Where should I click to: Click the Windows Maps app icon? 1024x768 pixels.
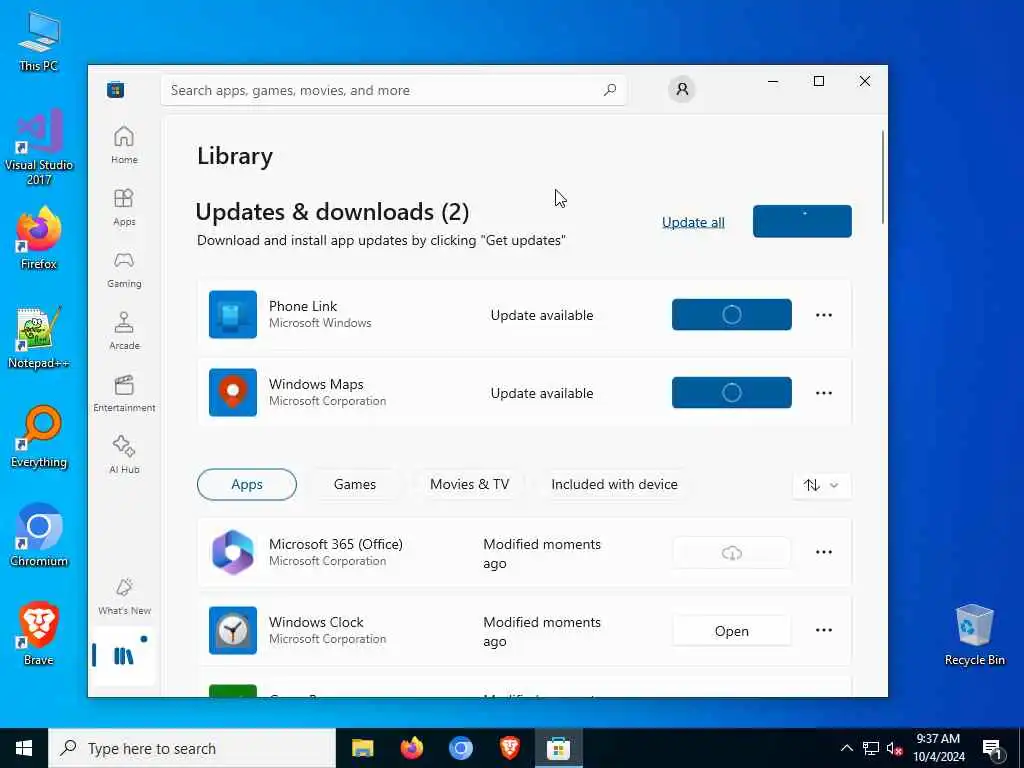pyautogui.click(x=232, y=392)
